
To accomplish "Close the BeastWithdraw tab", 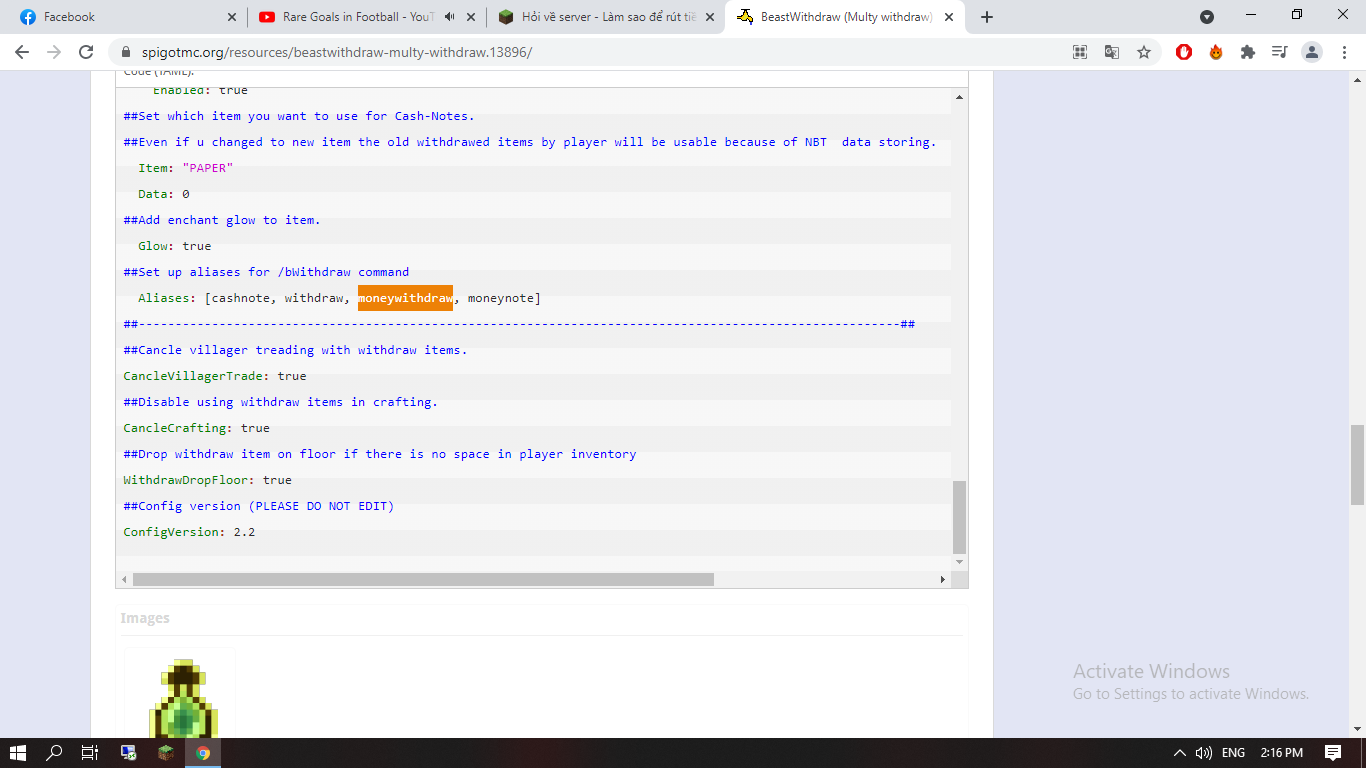I will (x=949, y=17).
